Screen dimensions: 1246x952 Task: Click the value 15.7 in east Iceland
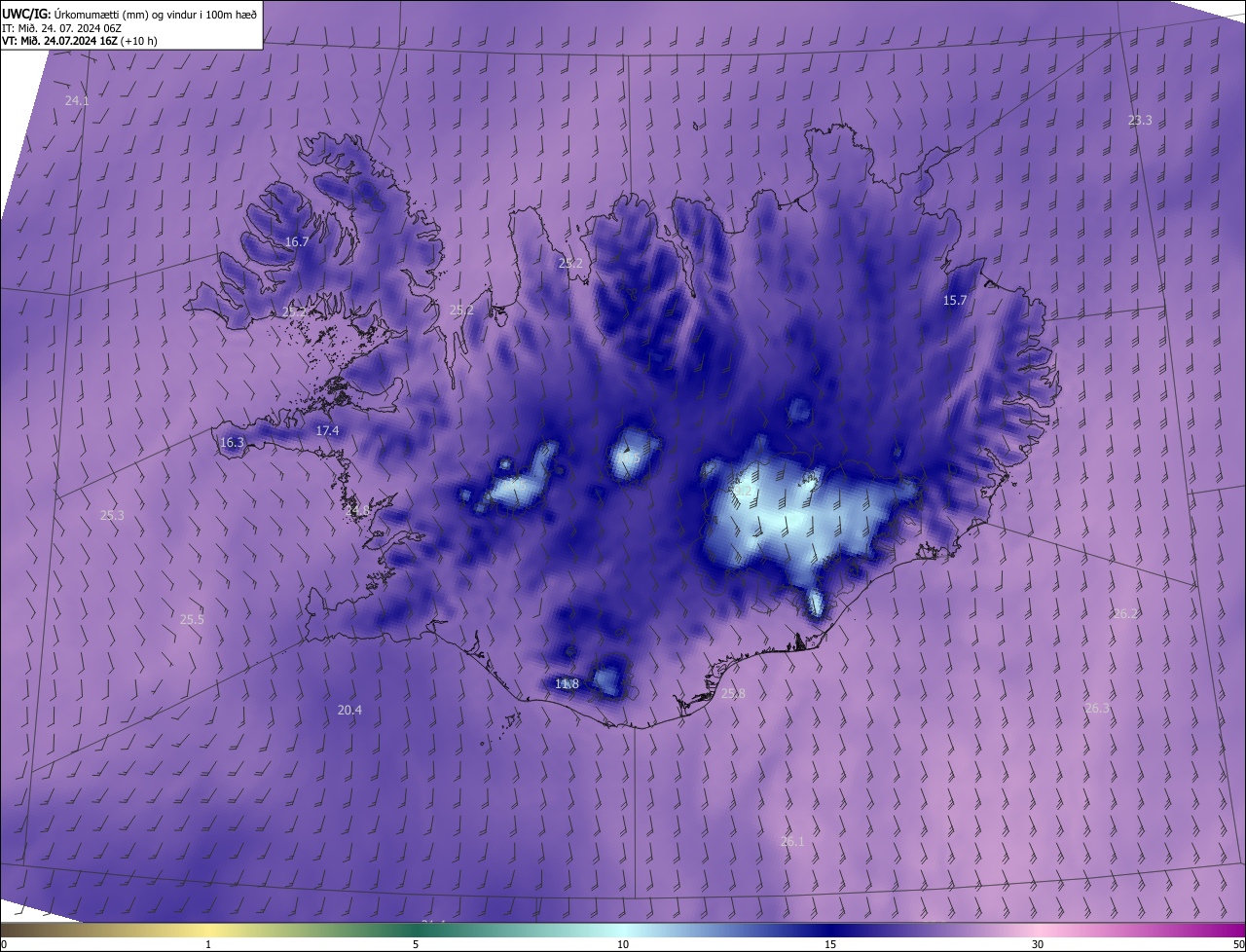point(955,301)
